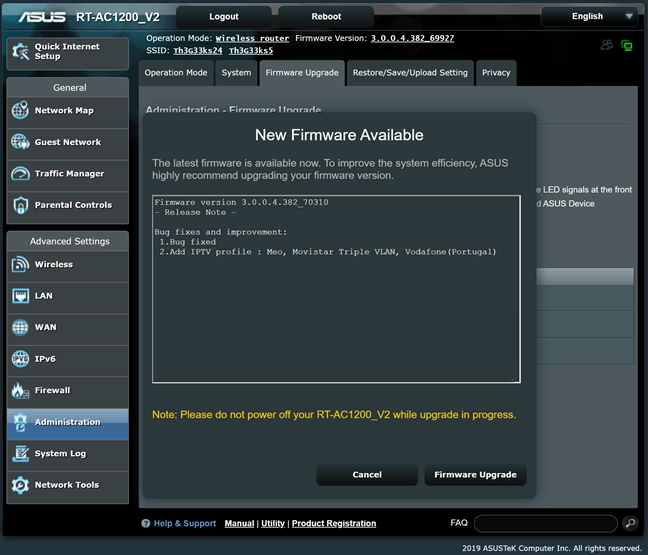
Task: Click the Help & Support question icon
Action: (145, 524)
